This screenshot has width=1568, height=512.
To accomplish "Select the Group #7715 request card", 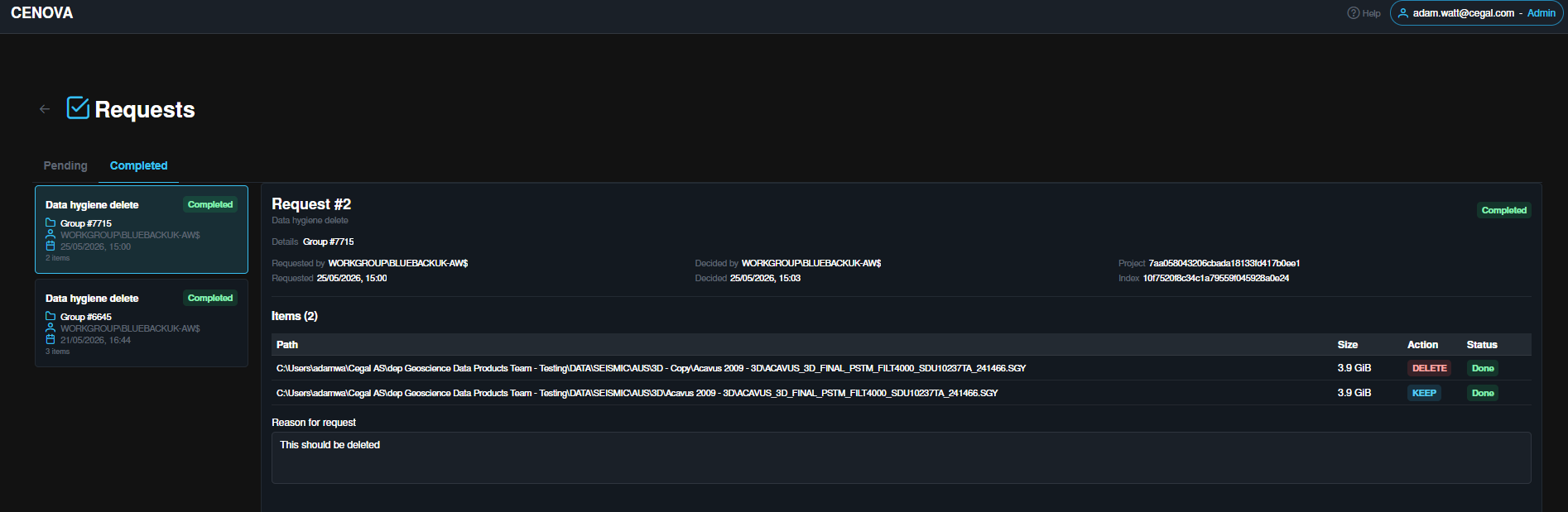I will tap(142, 229).
